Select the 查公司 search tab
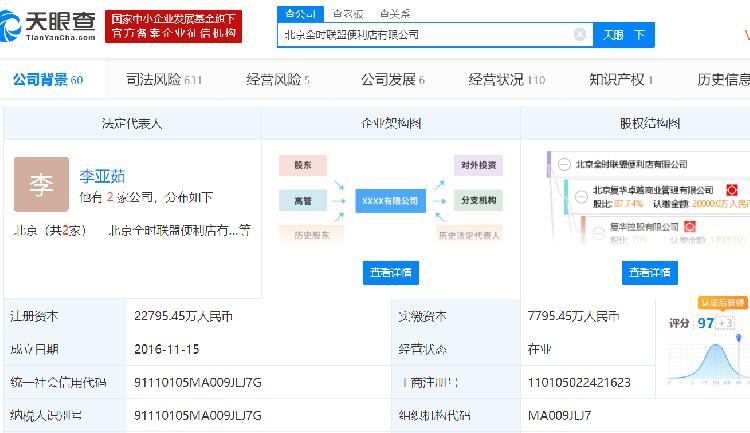This screenshot has width=750, height=433. (x=300, y=14)
